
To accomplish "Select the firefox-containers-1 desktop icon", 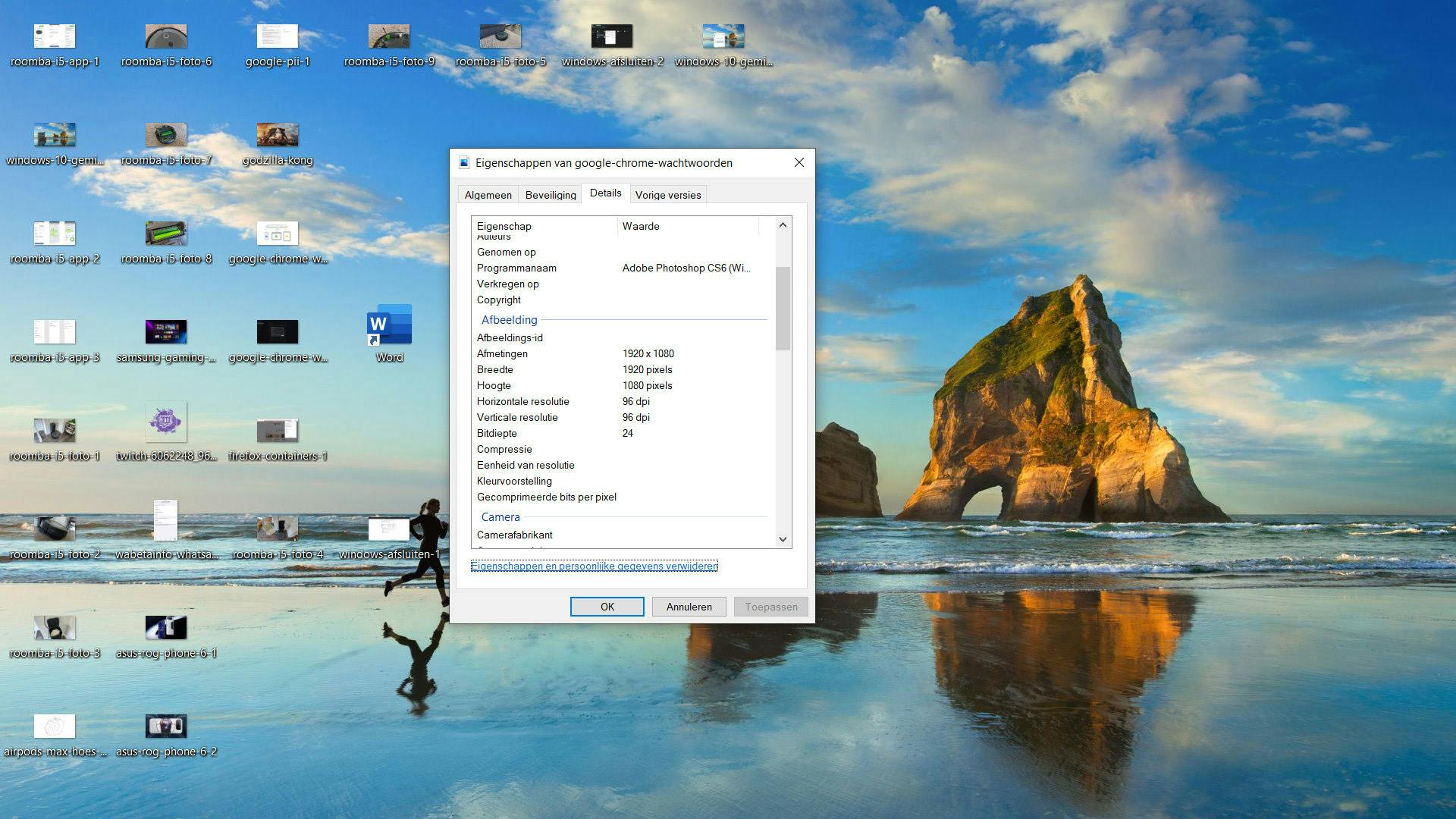I will pos(278,431).
